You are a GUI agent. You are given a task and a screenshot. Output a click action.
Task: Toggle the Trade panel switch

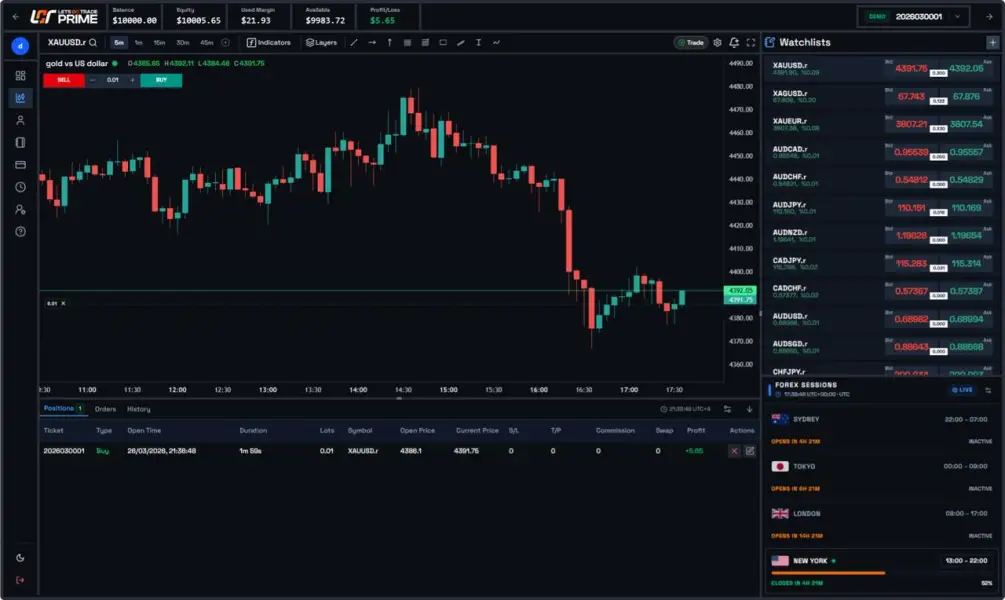[691, 43]
